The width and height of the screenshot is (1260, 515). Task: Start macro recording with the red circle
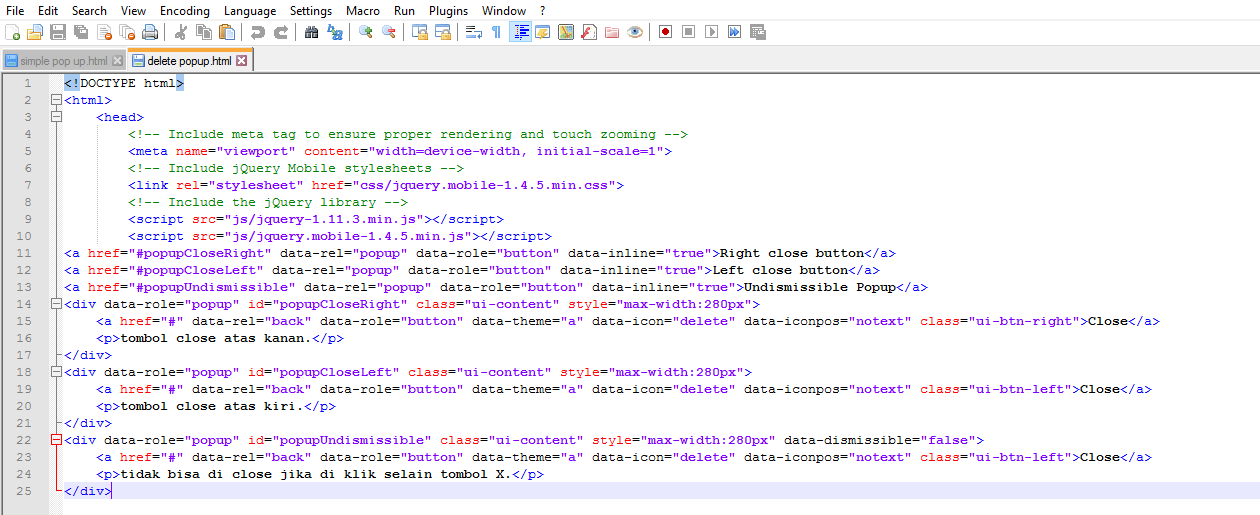665,32
